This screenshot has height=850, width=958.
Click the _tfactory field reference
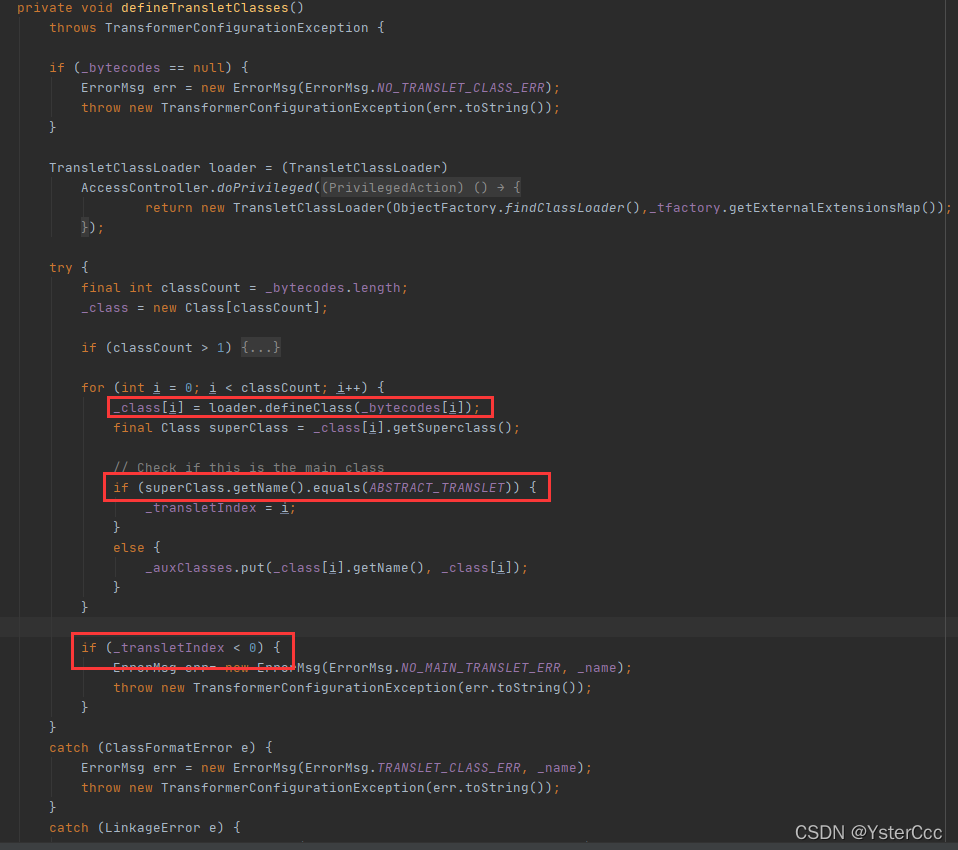click(685, 208)
